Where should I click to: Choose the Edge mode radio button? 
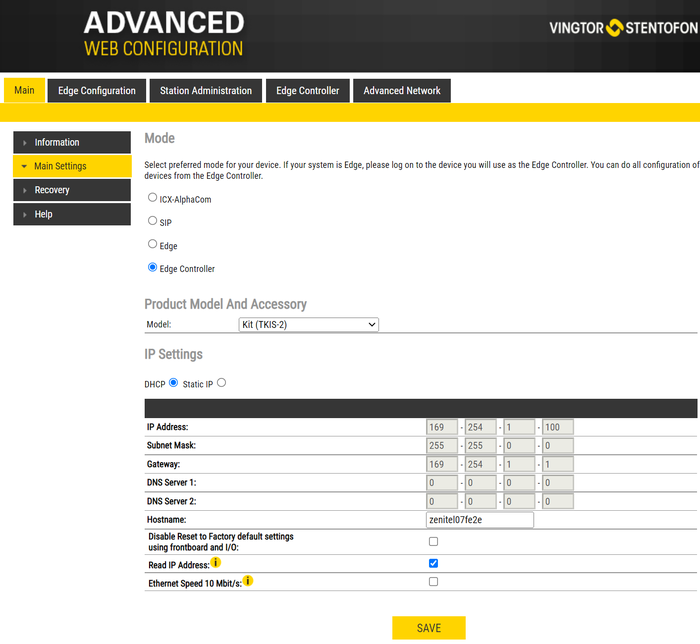(x=153, y=244)
